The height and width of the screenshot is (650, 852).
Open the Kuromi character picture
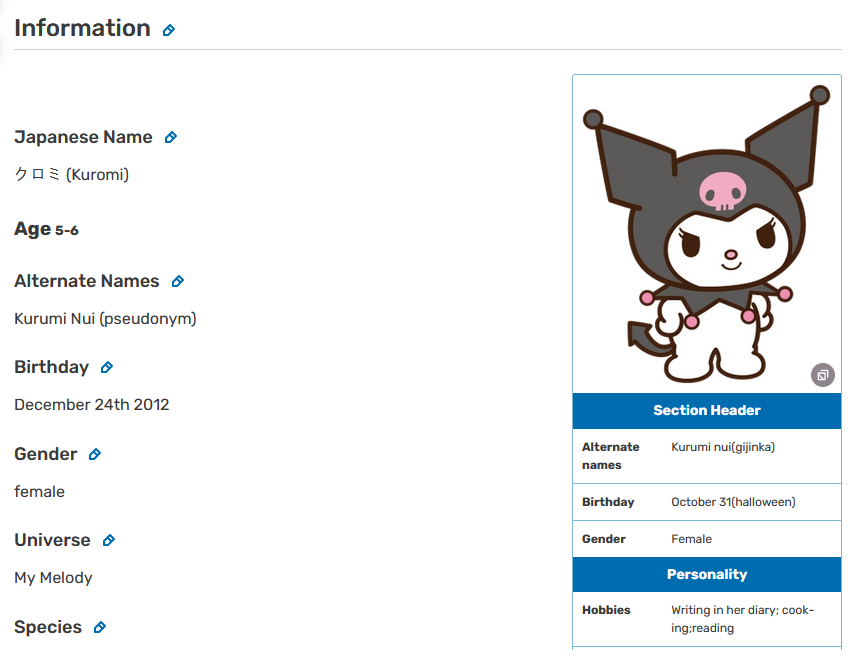click(706, 235)
